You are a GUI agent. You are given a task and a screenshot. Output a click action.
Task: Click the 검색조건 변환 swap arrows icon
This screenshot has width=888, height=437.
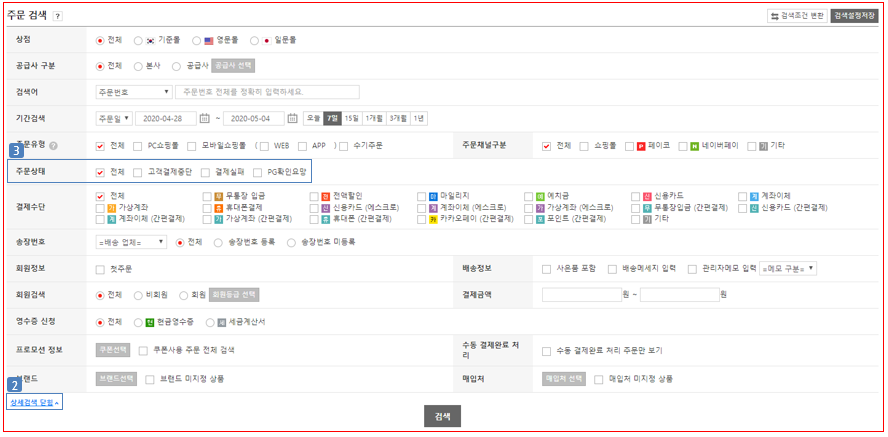coord(774,16)
